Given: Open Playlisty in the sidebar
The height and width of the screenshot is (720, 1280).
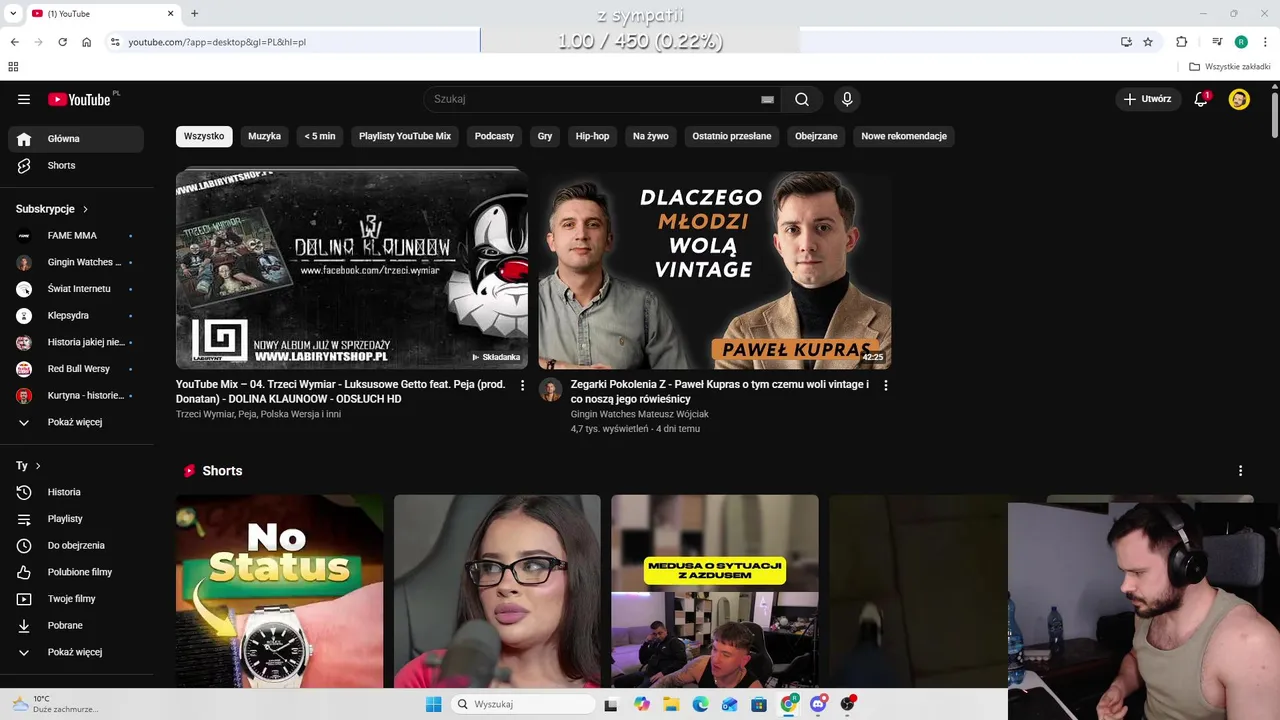Looking at the screenshot, I should (76, 519).
